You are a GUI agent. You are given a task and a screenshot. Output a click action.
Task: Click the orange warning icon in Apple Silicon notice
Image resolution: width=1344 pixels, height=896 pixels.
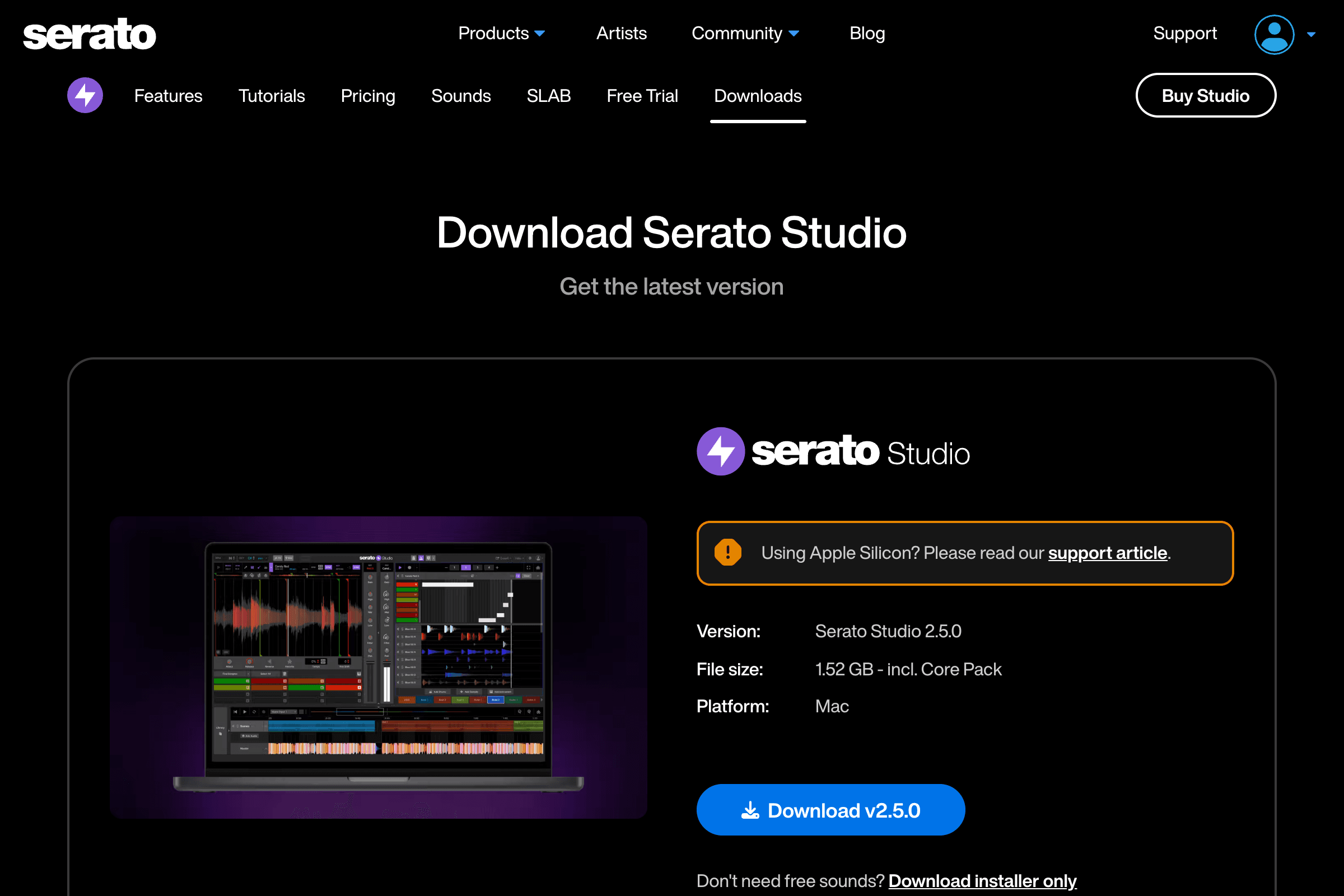pyautogui.click(x=727, y=553)
